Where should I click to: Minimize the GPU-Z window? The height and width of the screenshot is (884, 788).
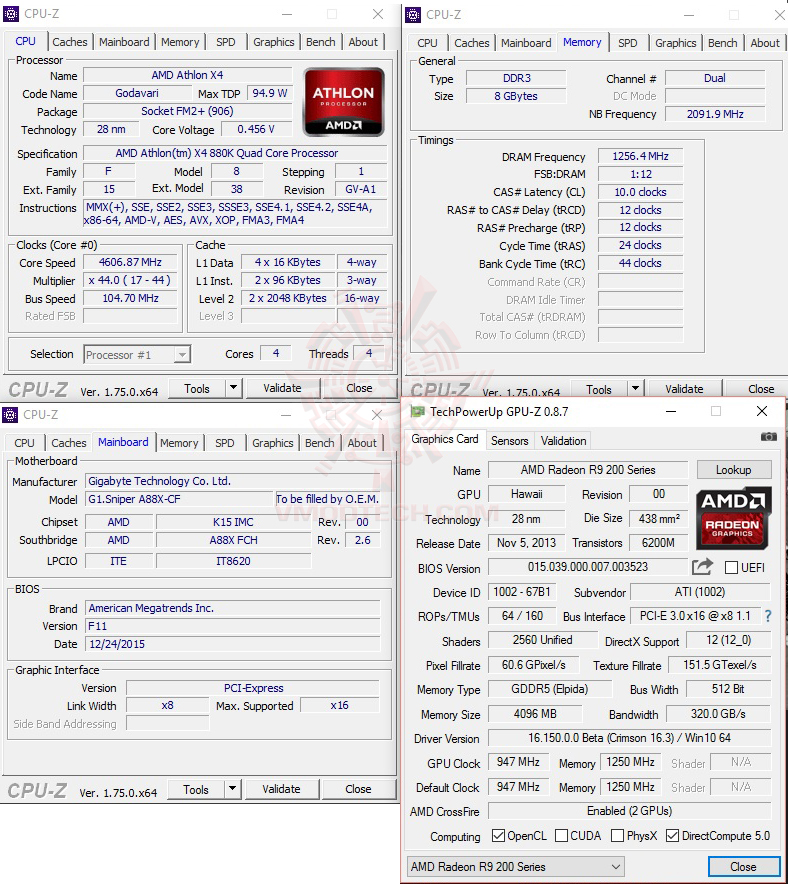tap(671, 412)
